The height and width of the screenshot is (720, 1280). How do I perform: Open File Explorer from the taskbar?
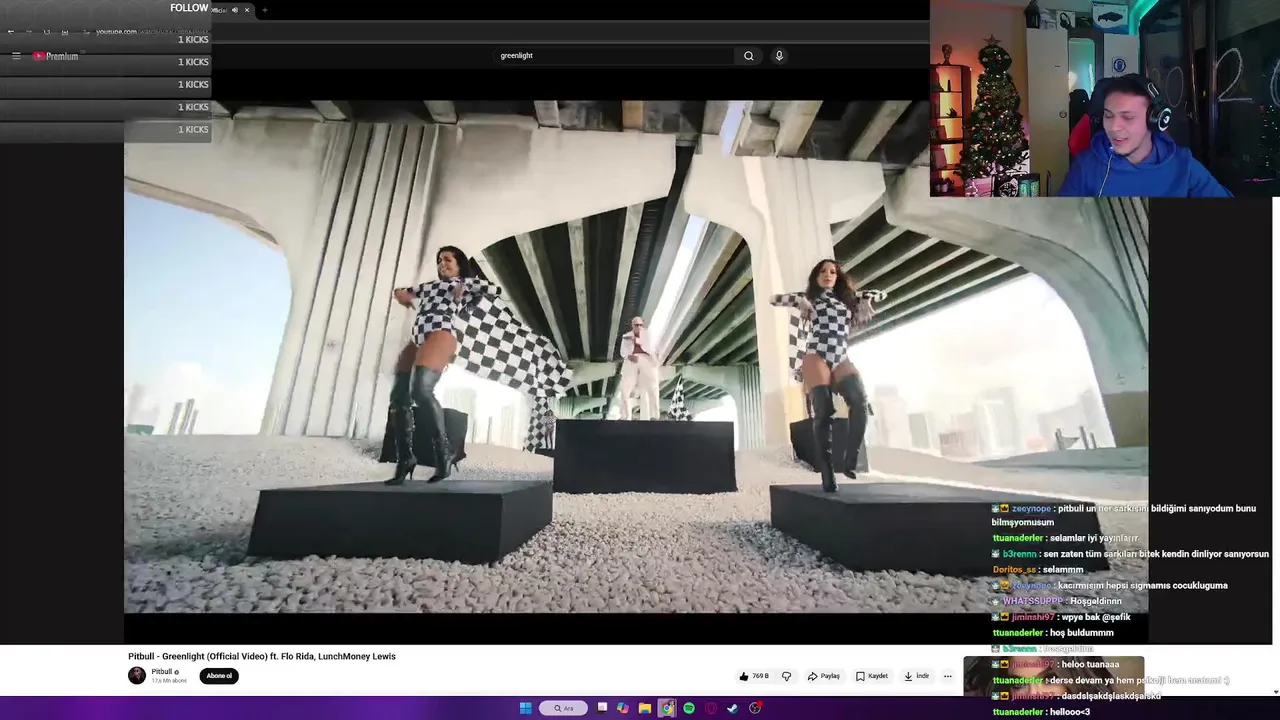(645, 708)
